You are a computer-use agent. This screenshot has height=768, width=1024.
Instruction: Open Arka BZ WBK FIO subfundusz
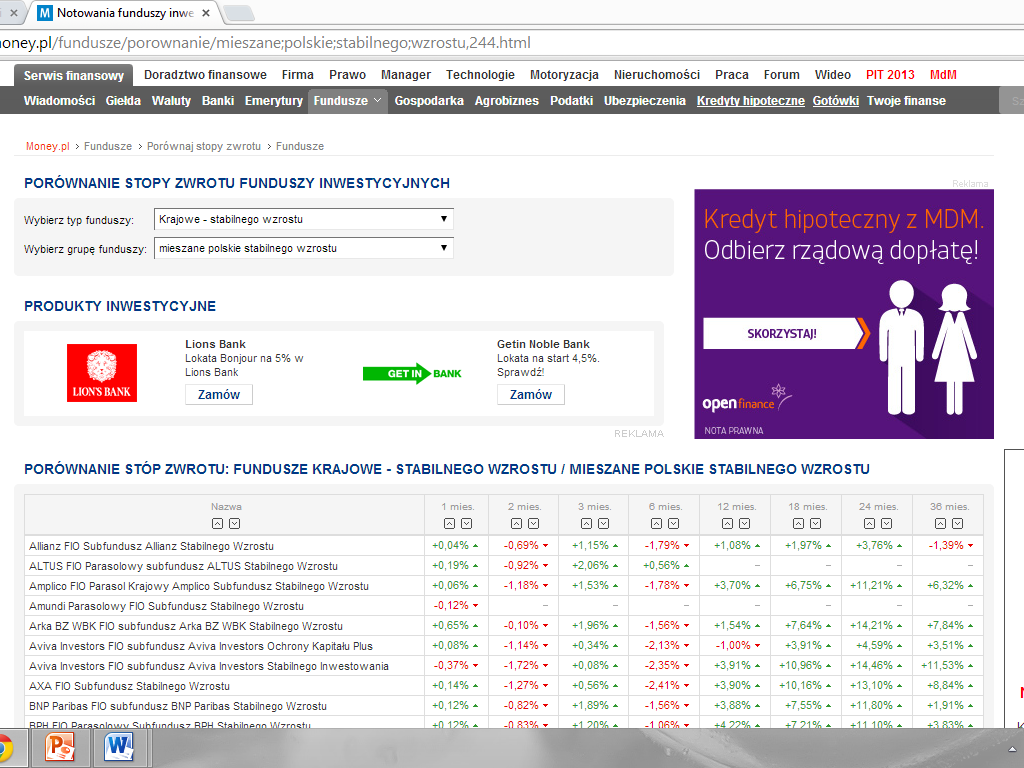tap(185, 626)
